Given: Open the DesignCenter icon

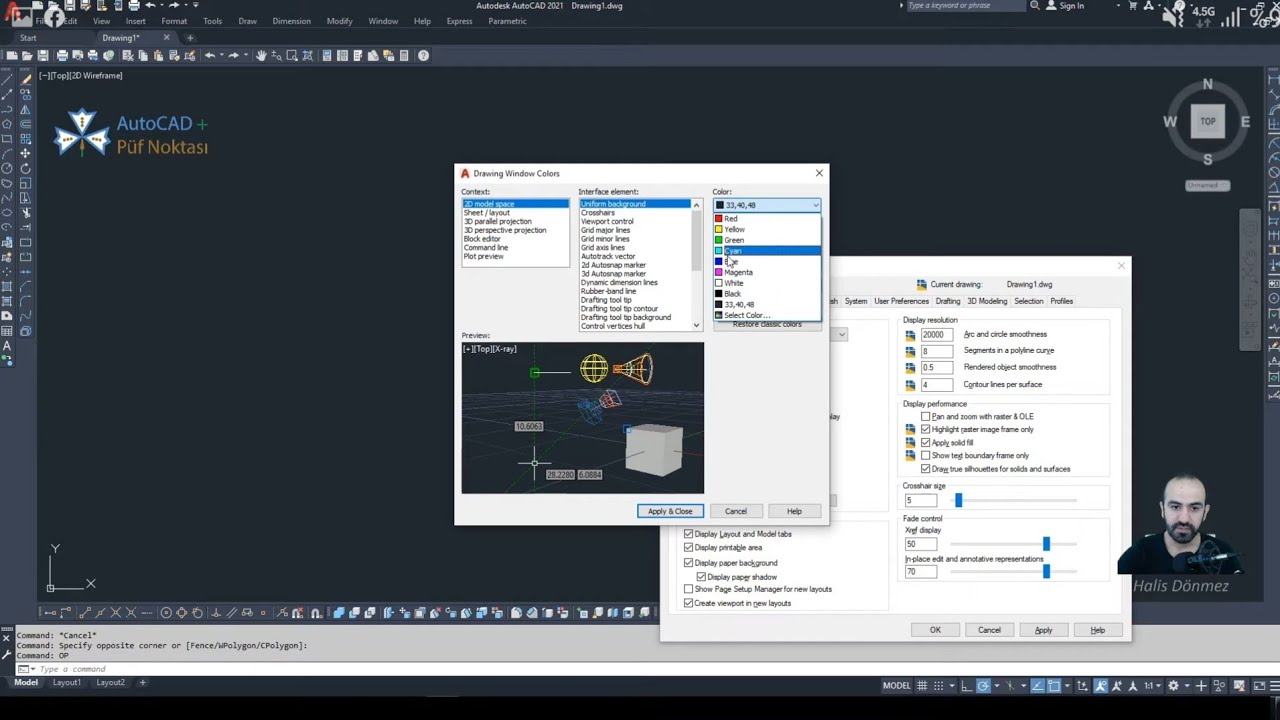Looking at the screenshot, I should click(x=342, y=55).
